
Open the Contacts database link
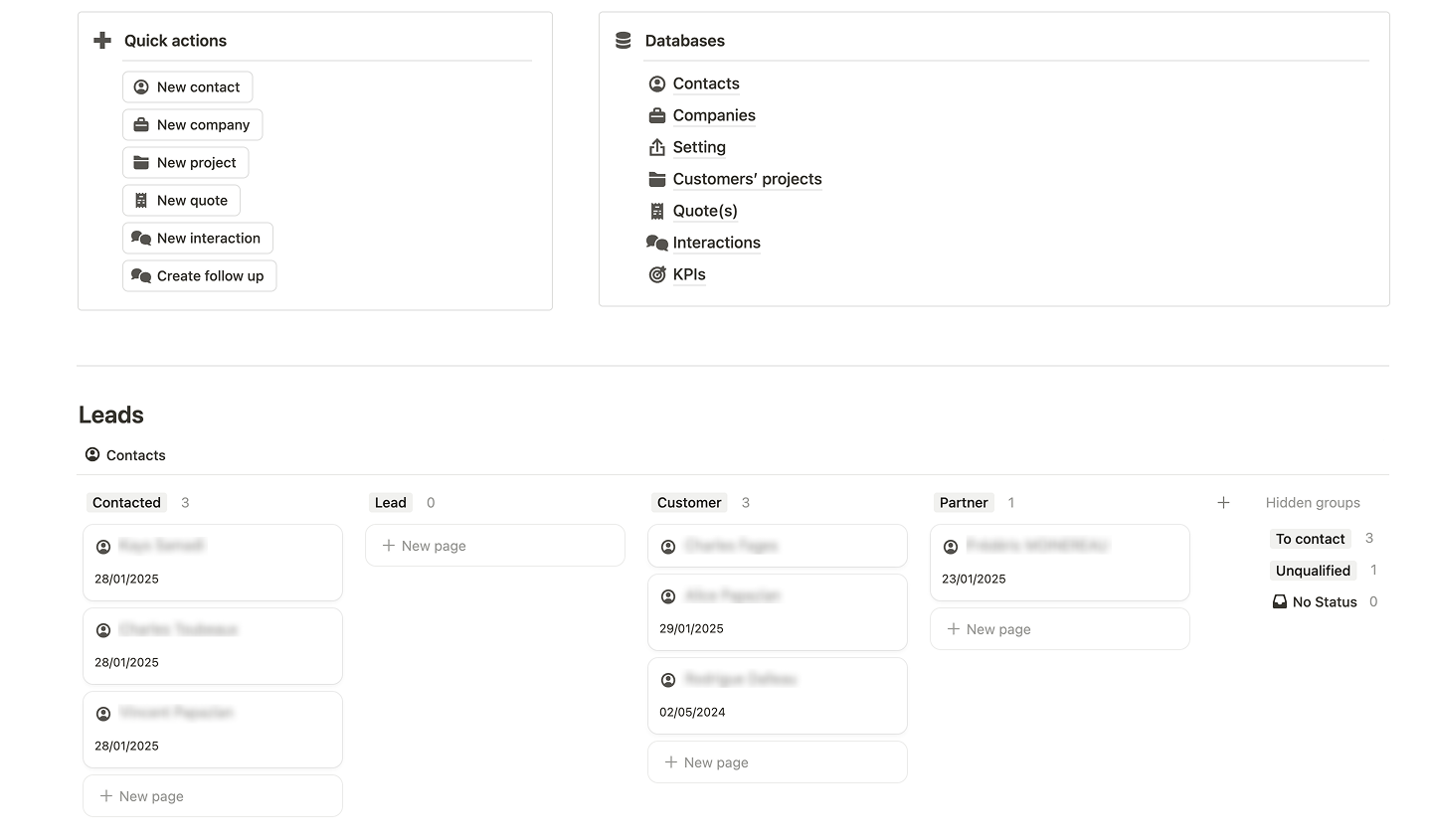point(705,84)
